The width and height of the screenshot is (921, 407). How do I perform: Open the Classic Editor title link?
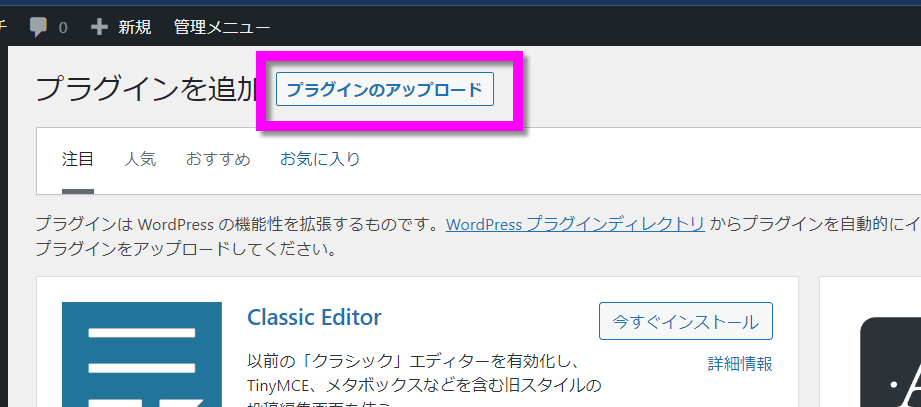(314, 318)
